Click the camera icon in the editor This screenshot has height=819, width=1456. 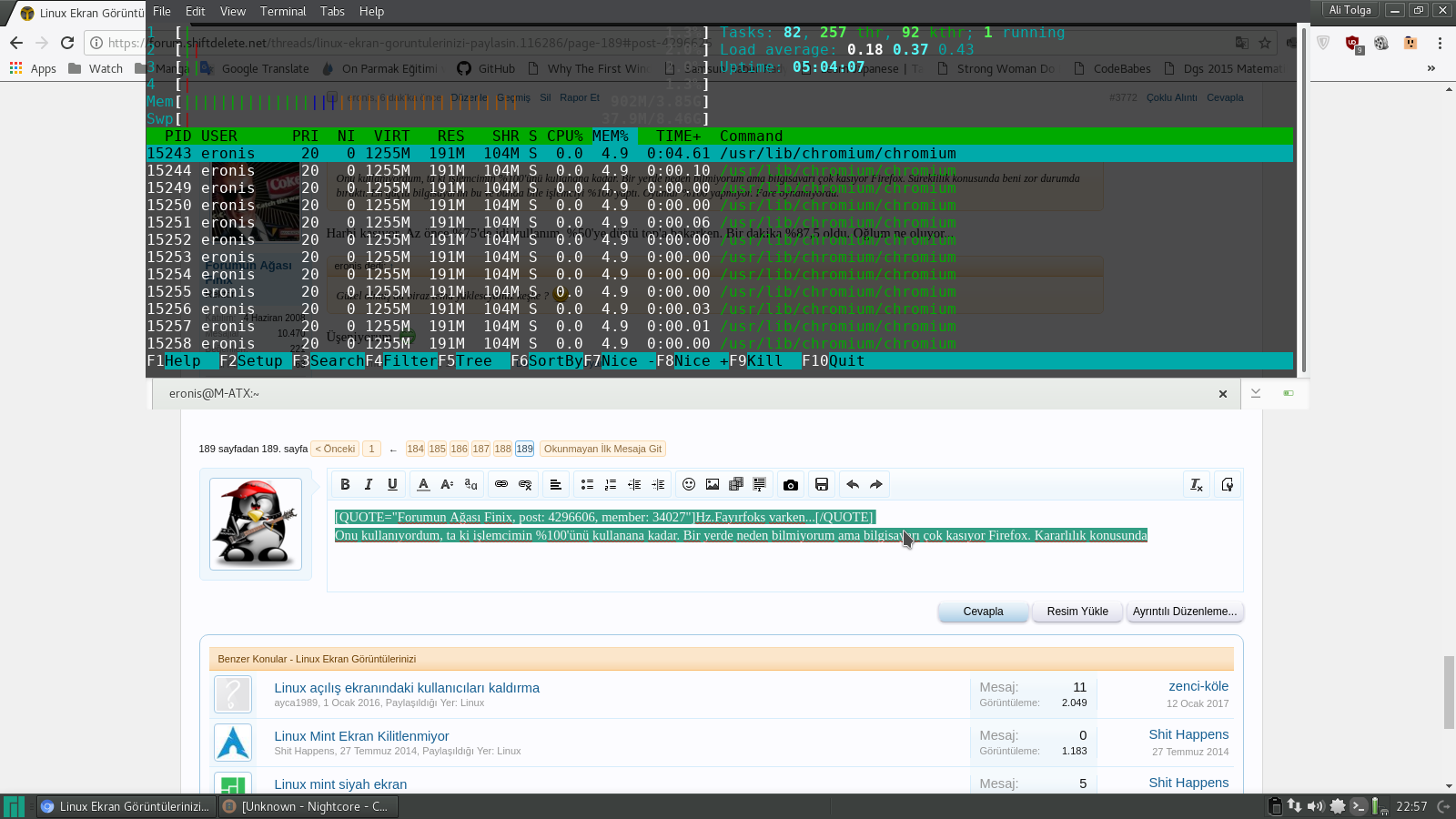pyautogui.click(x=791, y=484)
